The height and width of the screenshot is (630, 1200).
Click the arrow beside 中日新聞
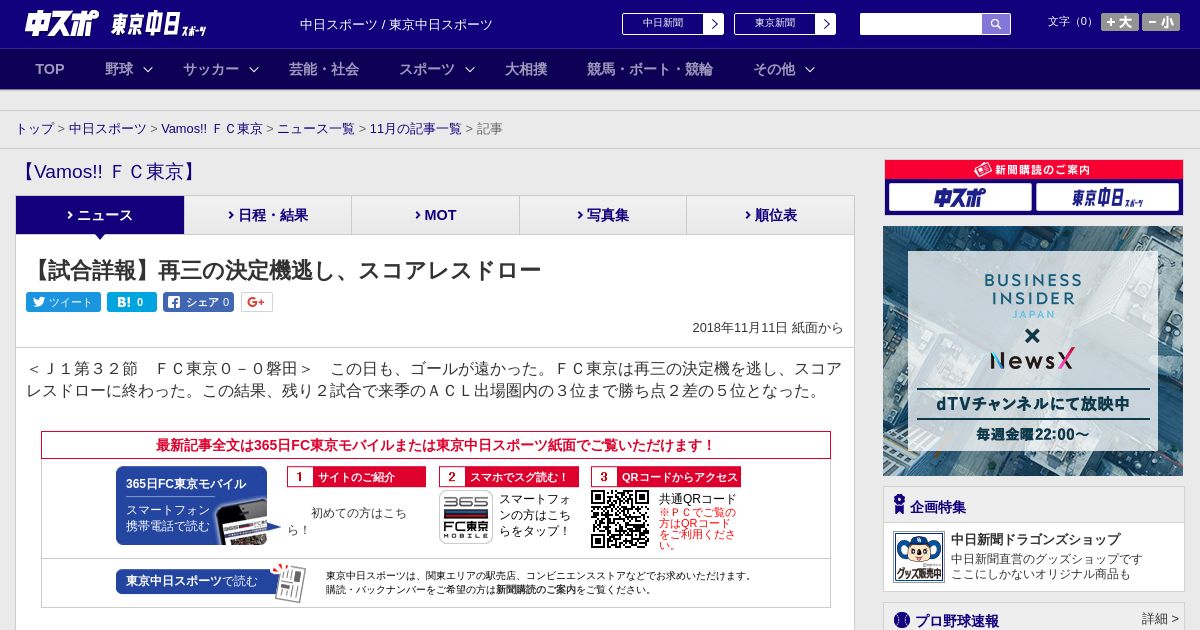tap(714, 24)
